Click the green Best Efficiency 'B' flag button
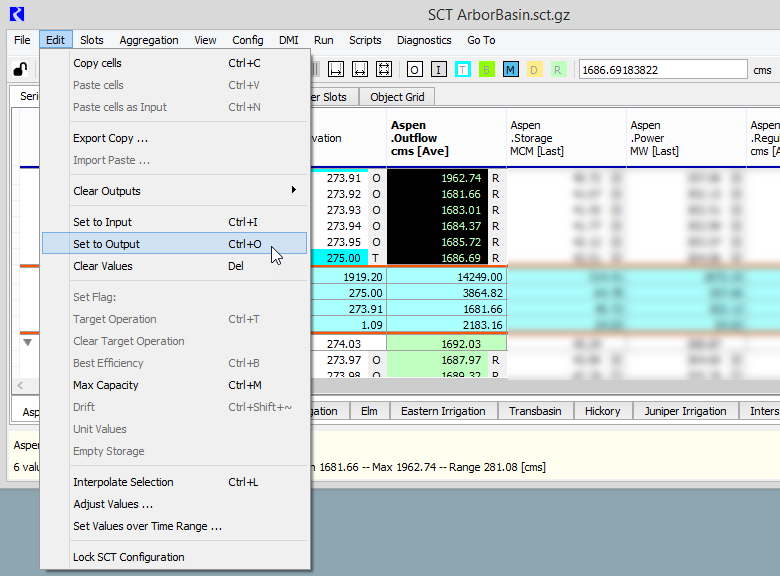The width and height of the screenshot is (780, 576). (487, 70)
